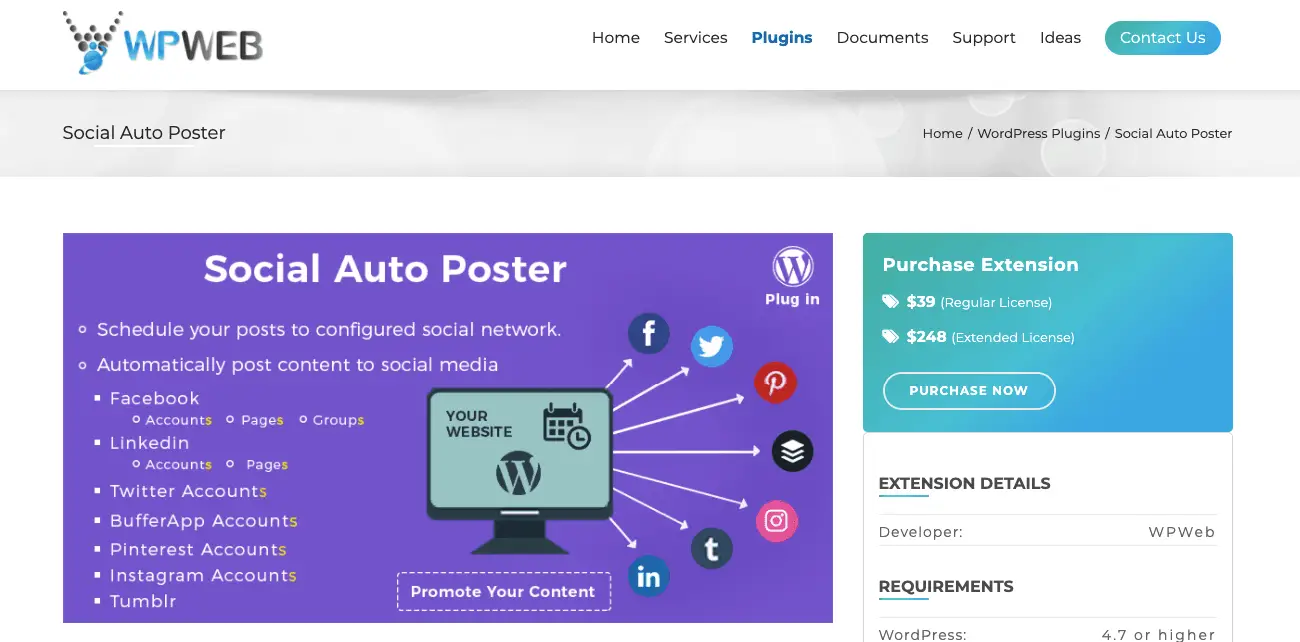Click the Twitter bird icon
This screenshot has height=642, width=1300.
(712, 347)
